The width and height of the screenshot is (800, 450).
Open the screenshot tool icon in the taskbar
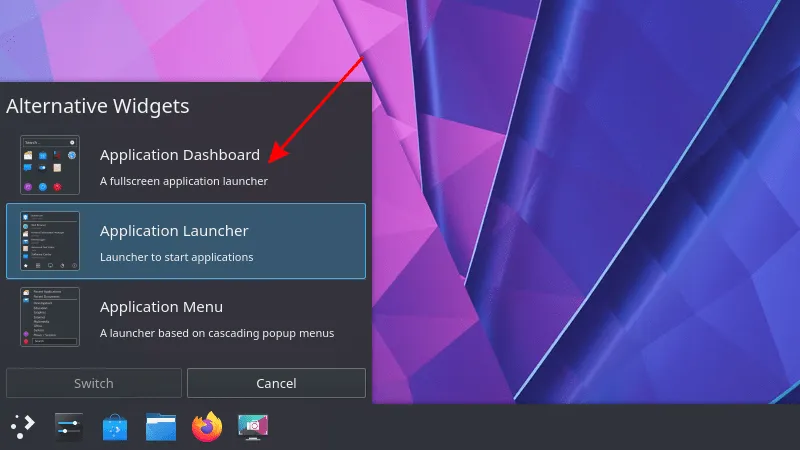click(253, 427)
